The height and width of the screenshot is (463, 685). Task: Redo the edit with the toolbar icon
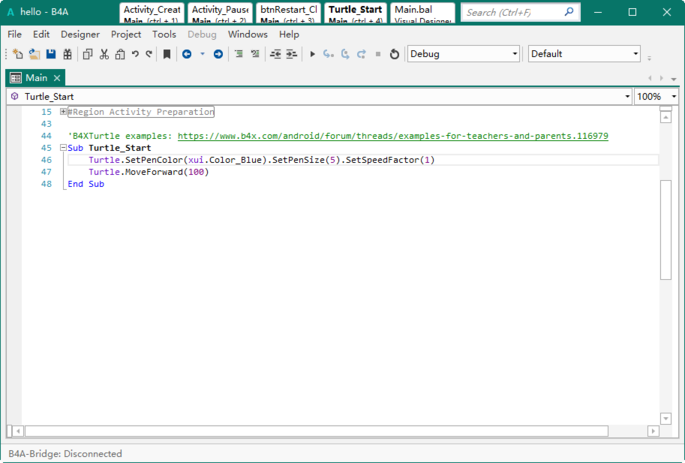point(149,54)
